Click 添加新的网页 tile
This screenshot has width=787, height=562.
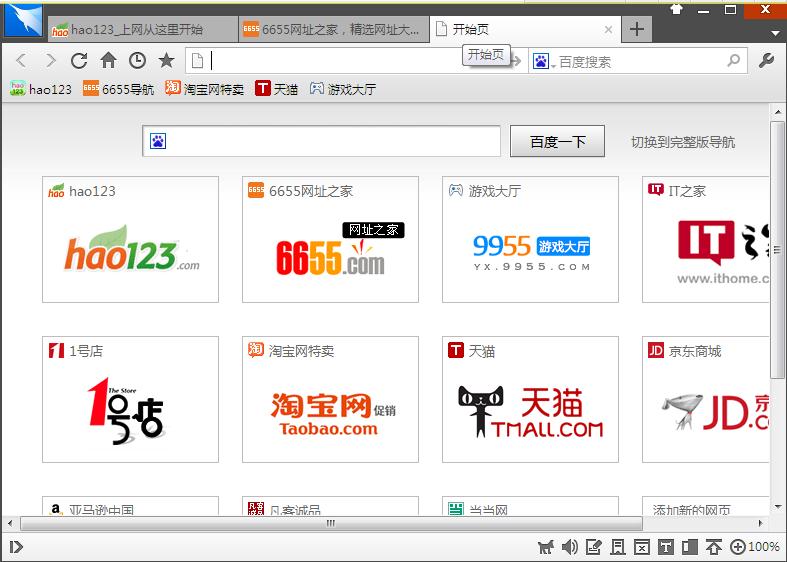[x=706, y=506]
